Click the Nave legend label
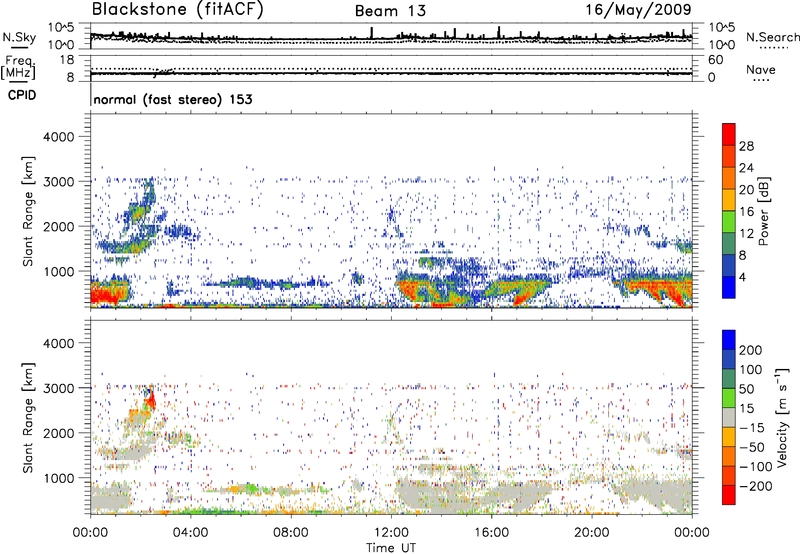This screenshot has height=554, width=800. pyautogui.click(x=761, y=69)
